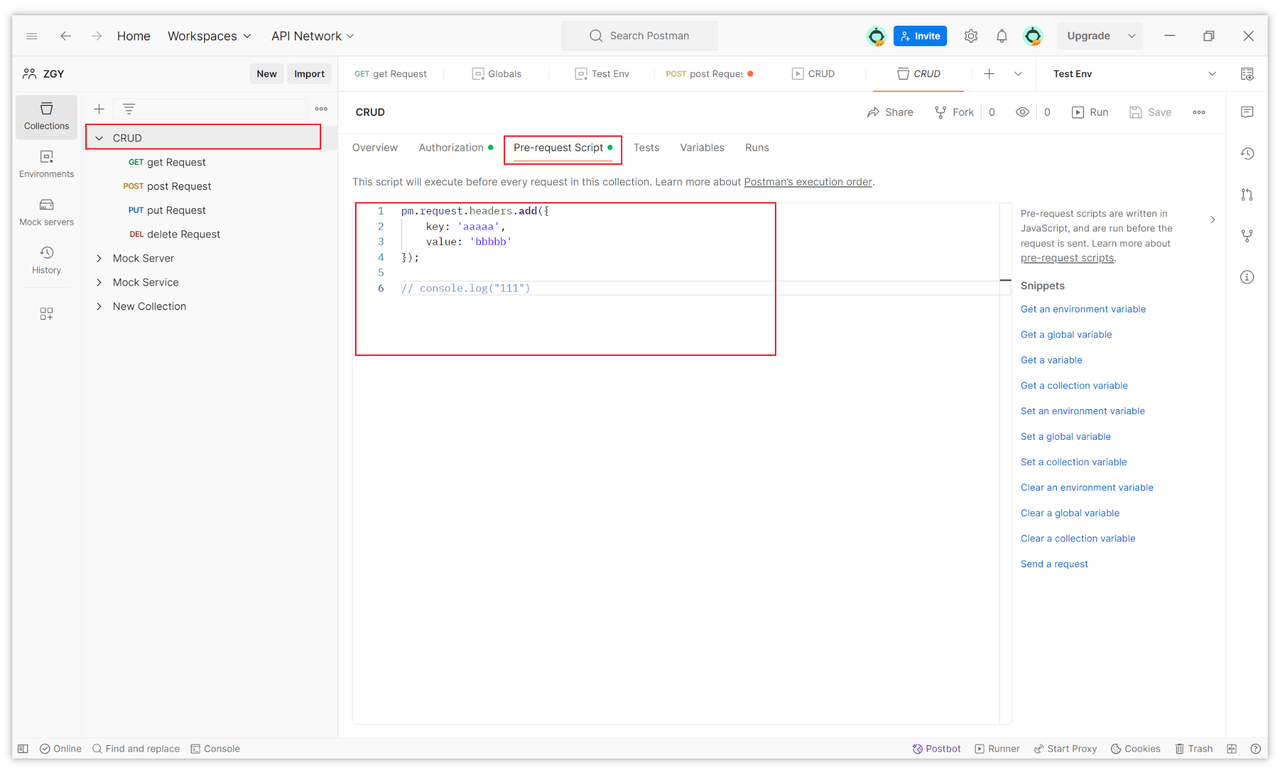The image size is (1280, 775).
Task: Open the API Network dropdown
Action: pos(312,36)
